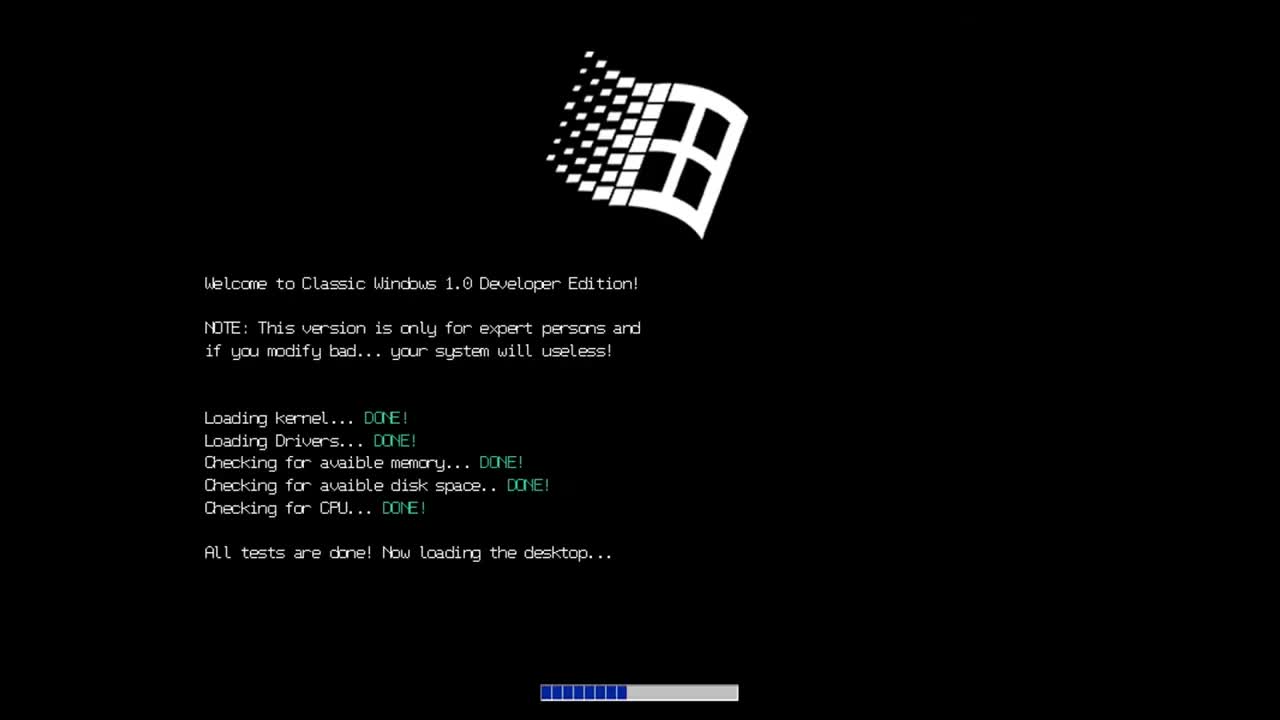
Task: Click the NOTE warning text line
Action: 423,328
